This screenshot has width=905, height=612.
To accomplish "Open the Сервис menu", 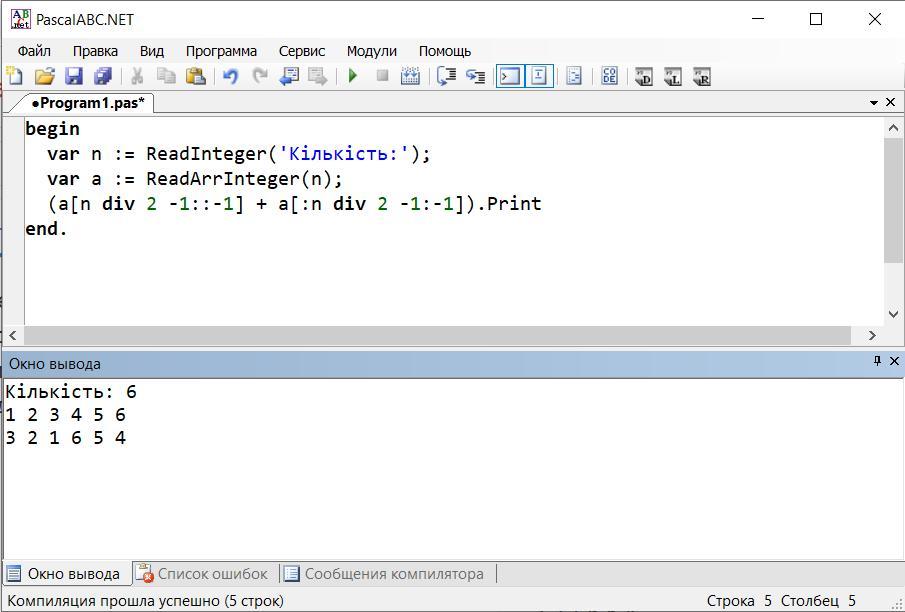I will [x=302, y=51].
